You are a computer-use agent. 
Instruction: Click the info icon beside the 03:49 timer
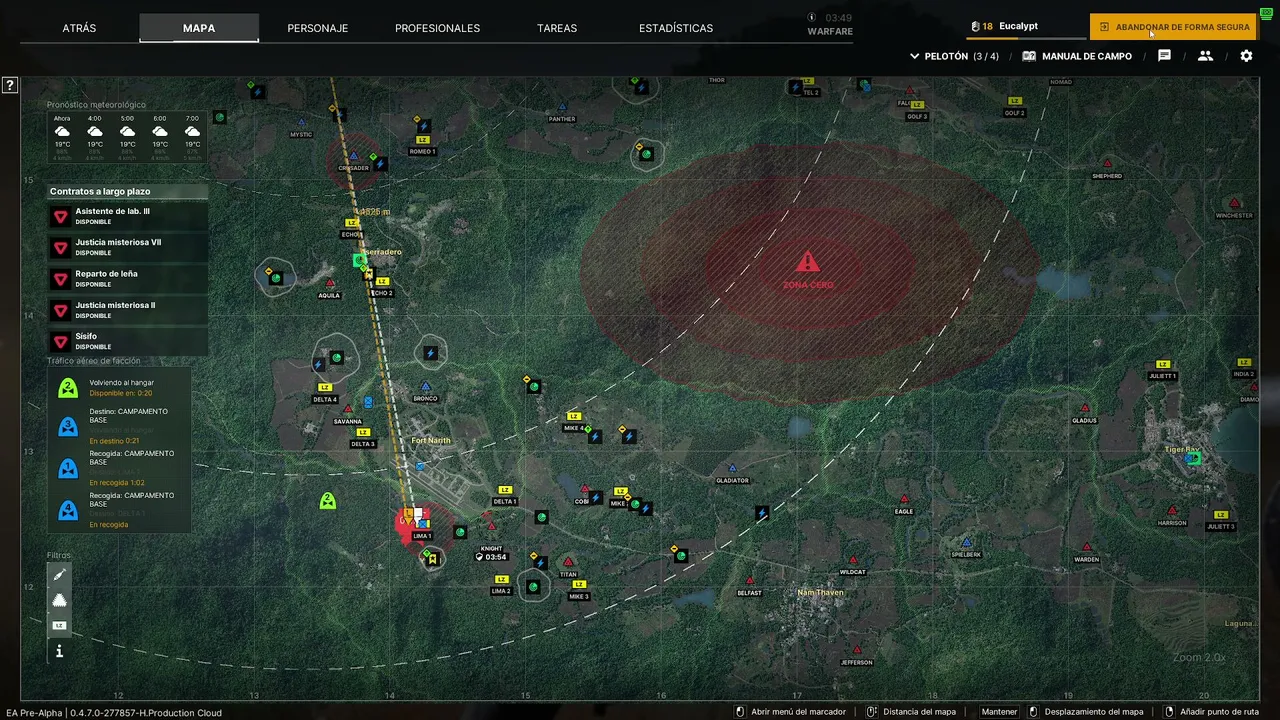[x=812, y=17]
